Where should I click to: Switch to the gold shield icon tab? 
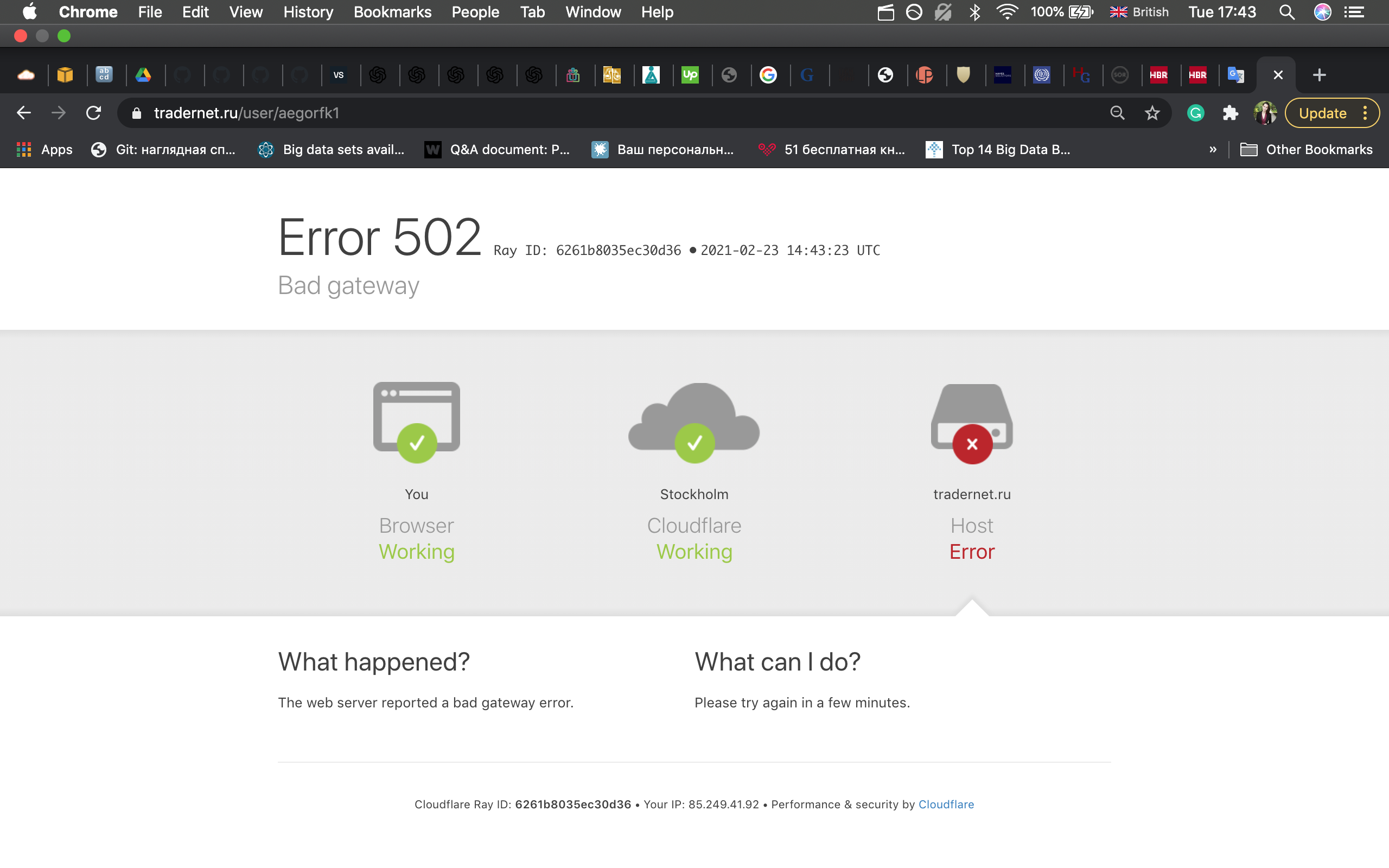(963, 75)
